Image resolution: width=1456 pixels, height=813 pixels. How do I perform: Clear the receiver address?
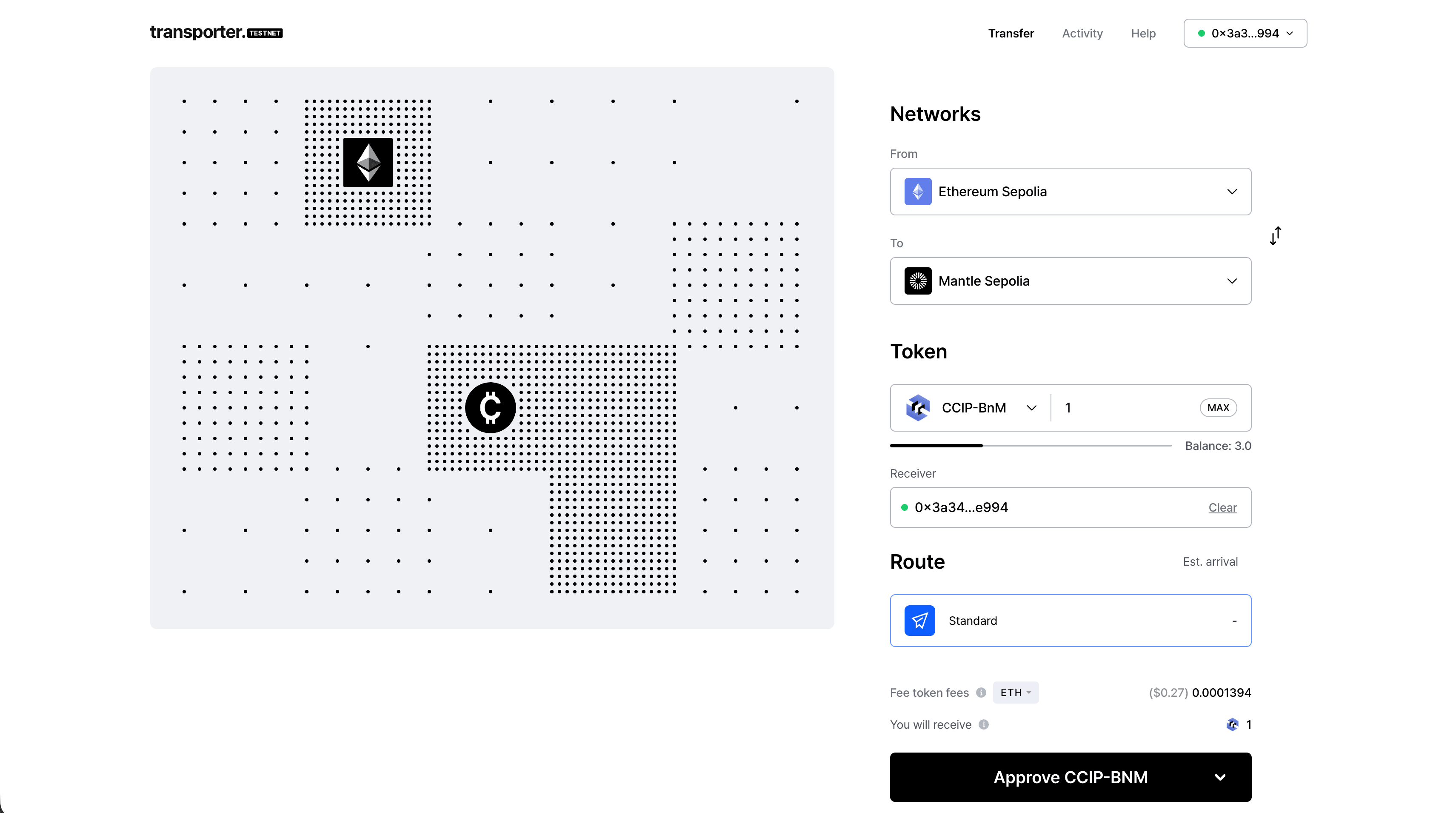tap(1222, 508)
